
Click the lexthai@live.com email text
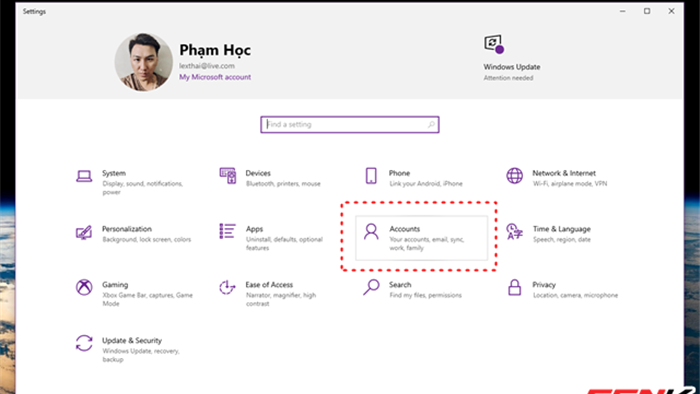tap(207, 66)
